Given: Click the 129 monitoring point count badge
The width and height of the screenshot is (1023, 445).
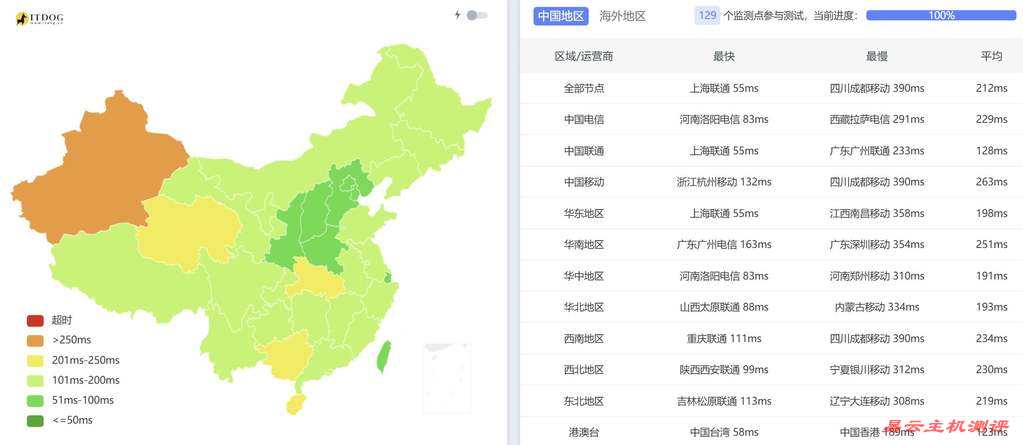Looking at the screenshot, I should click(707, 16).
